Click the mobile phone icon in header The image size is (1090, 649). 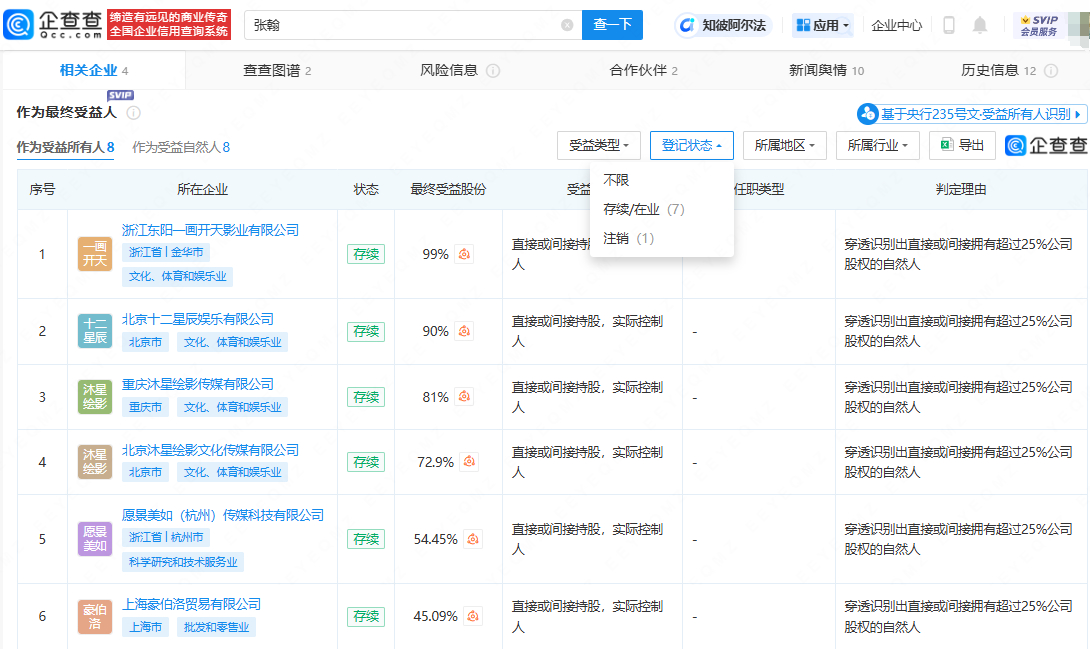pyautogui.click(x=949, y=25)
